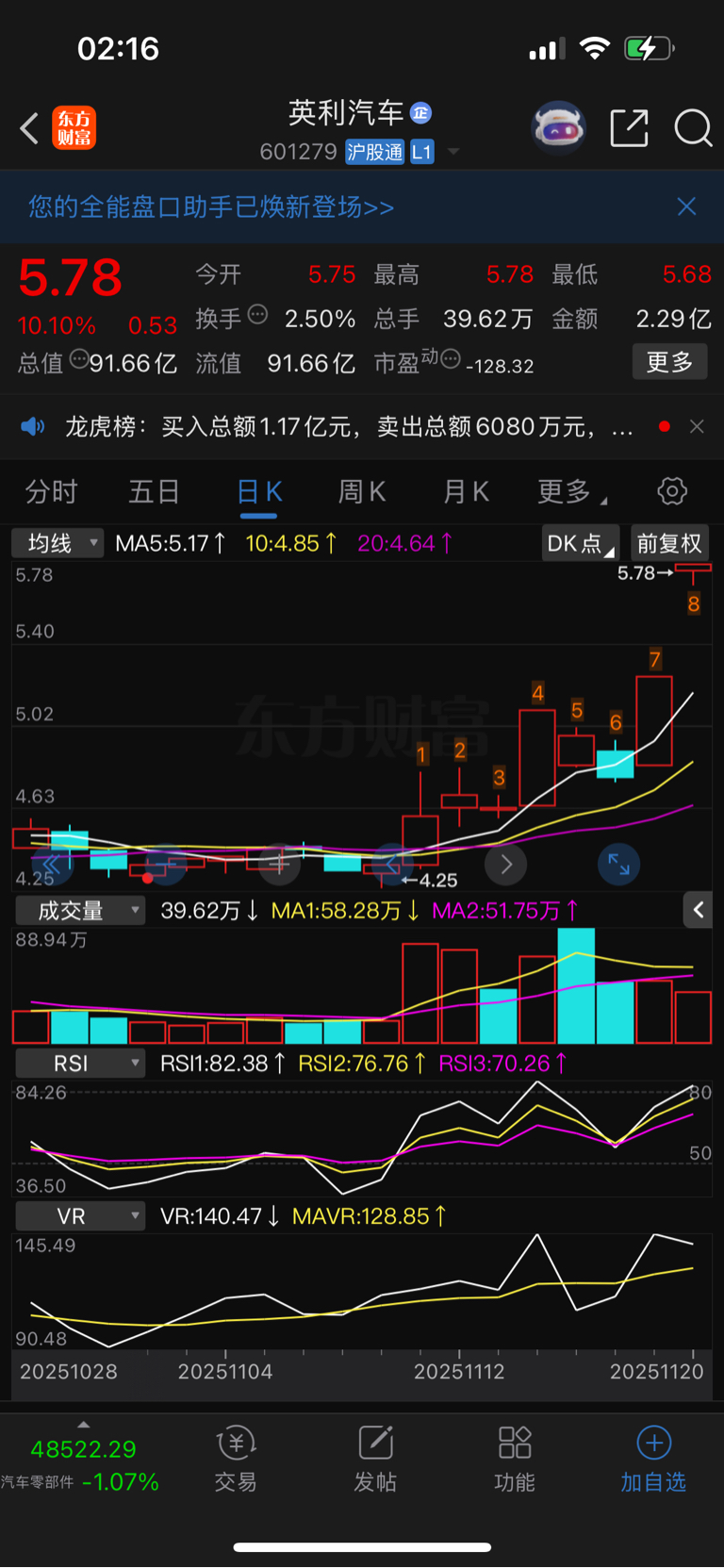Expand the stock title dropdown arrow

coord(453,152)
